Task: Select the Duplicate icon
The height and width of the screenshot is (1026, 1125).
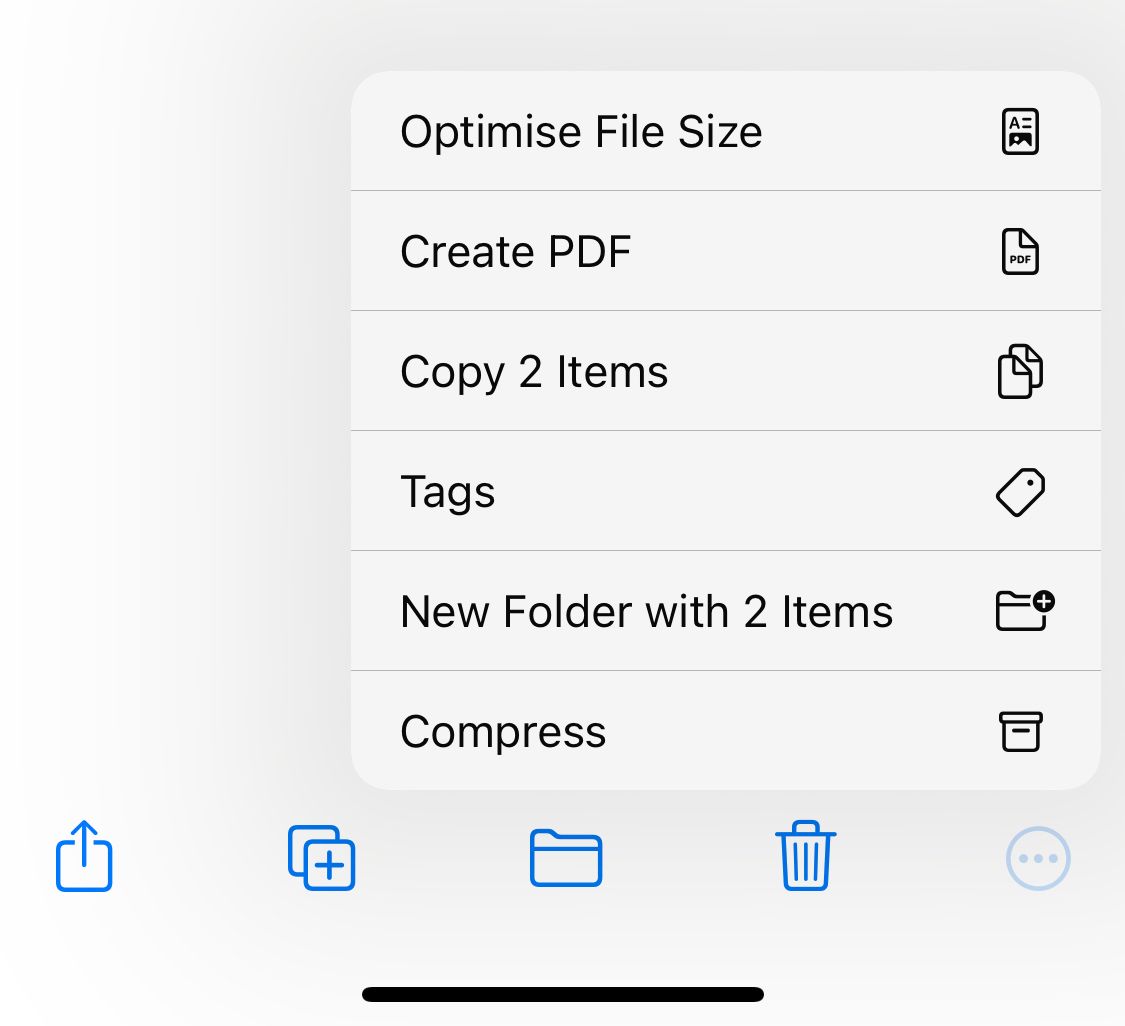Action: tap(321, 857)
